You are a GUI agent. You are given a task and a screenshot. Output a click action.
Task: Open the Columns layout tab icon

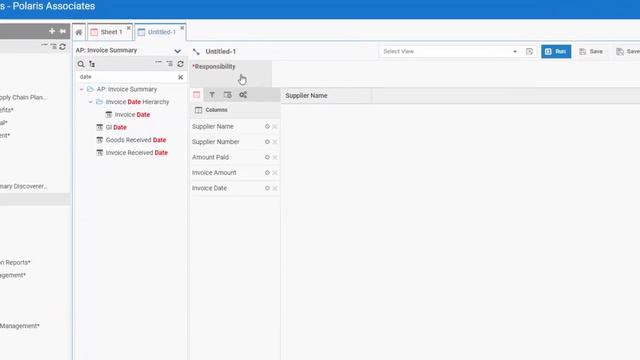coord(196,95)
